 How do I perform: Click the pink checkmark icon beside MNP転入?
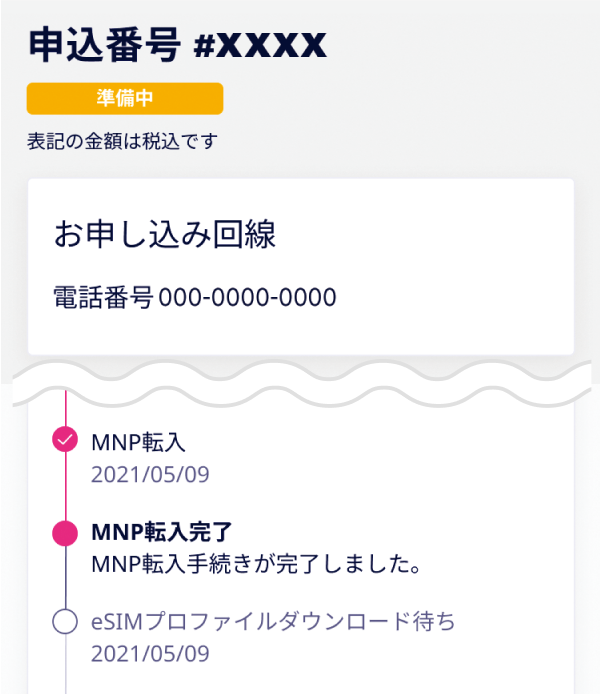coord(65,439)
